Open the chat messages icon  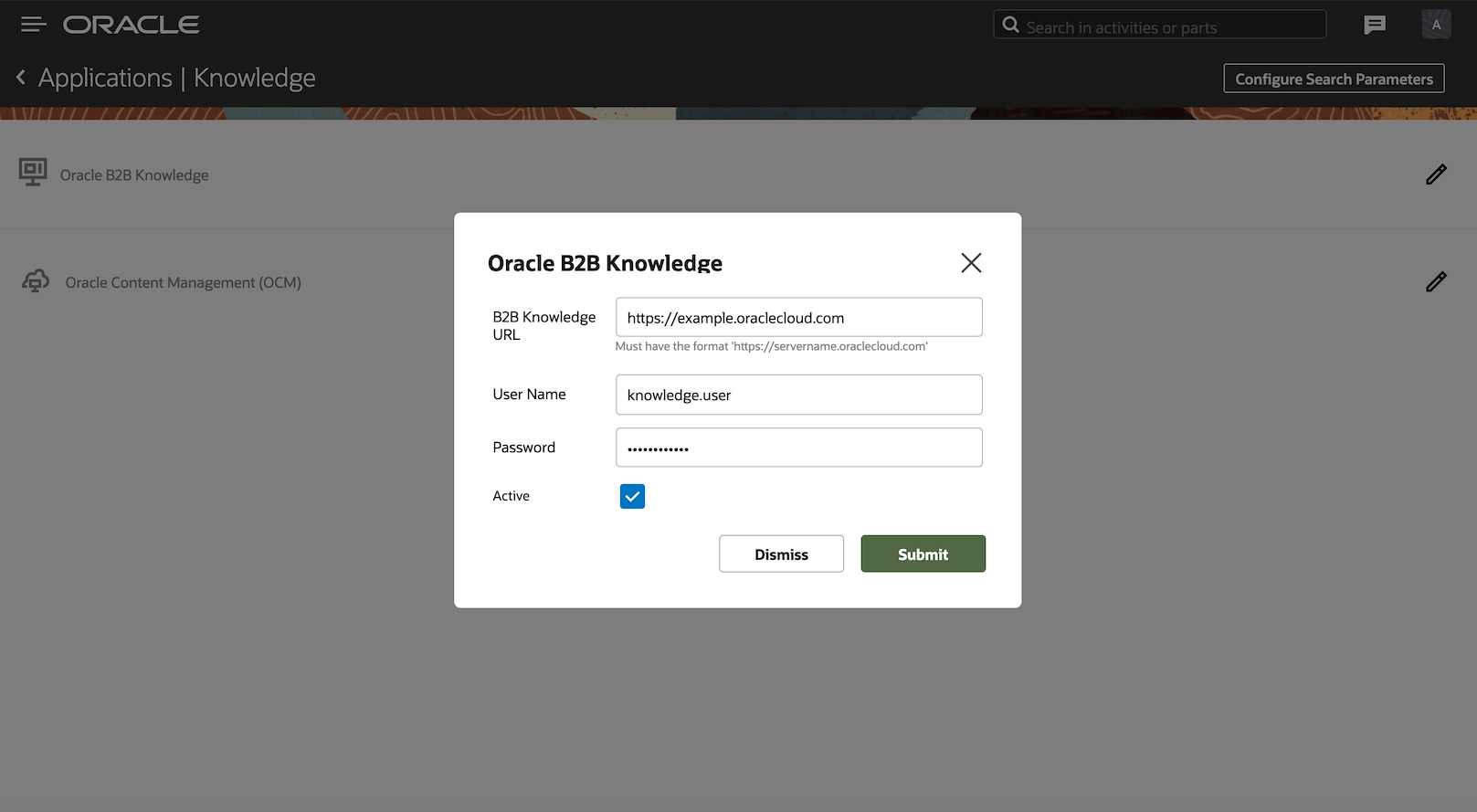[x=1375, y=25]
